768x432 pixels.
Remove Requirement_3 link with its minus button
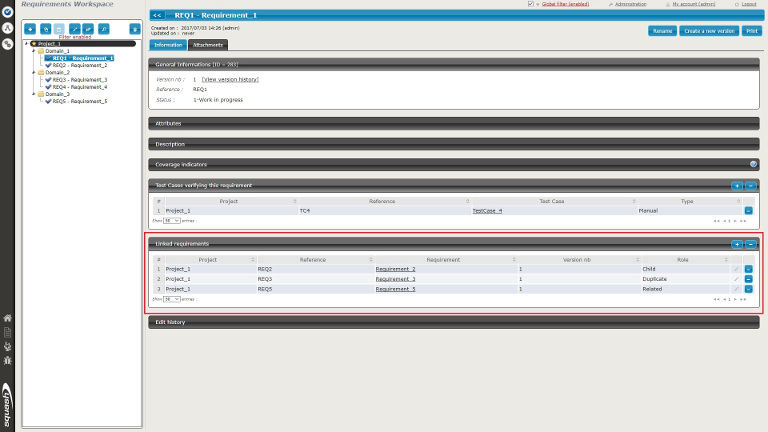[x=748, y=279]
